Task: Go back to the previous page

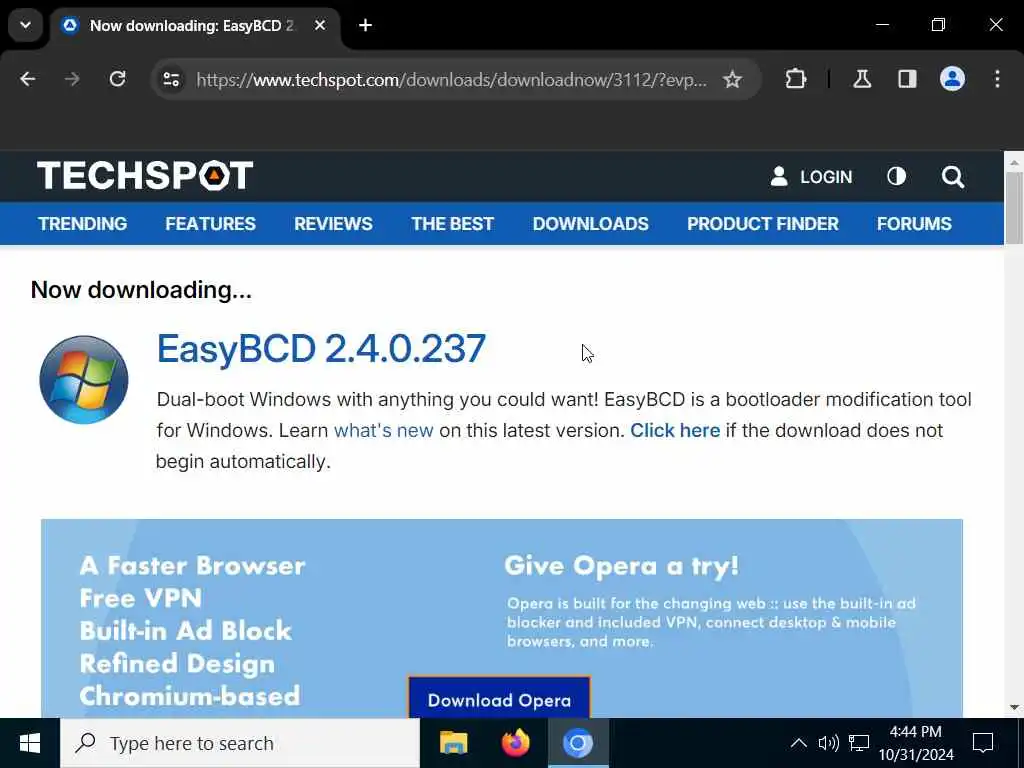Action: 27,80
